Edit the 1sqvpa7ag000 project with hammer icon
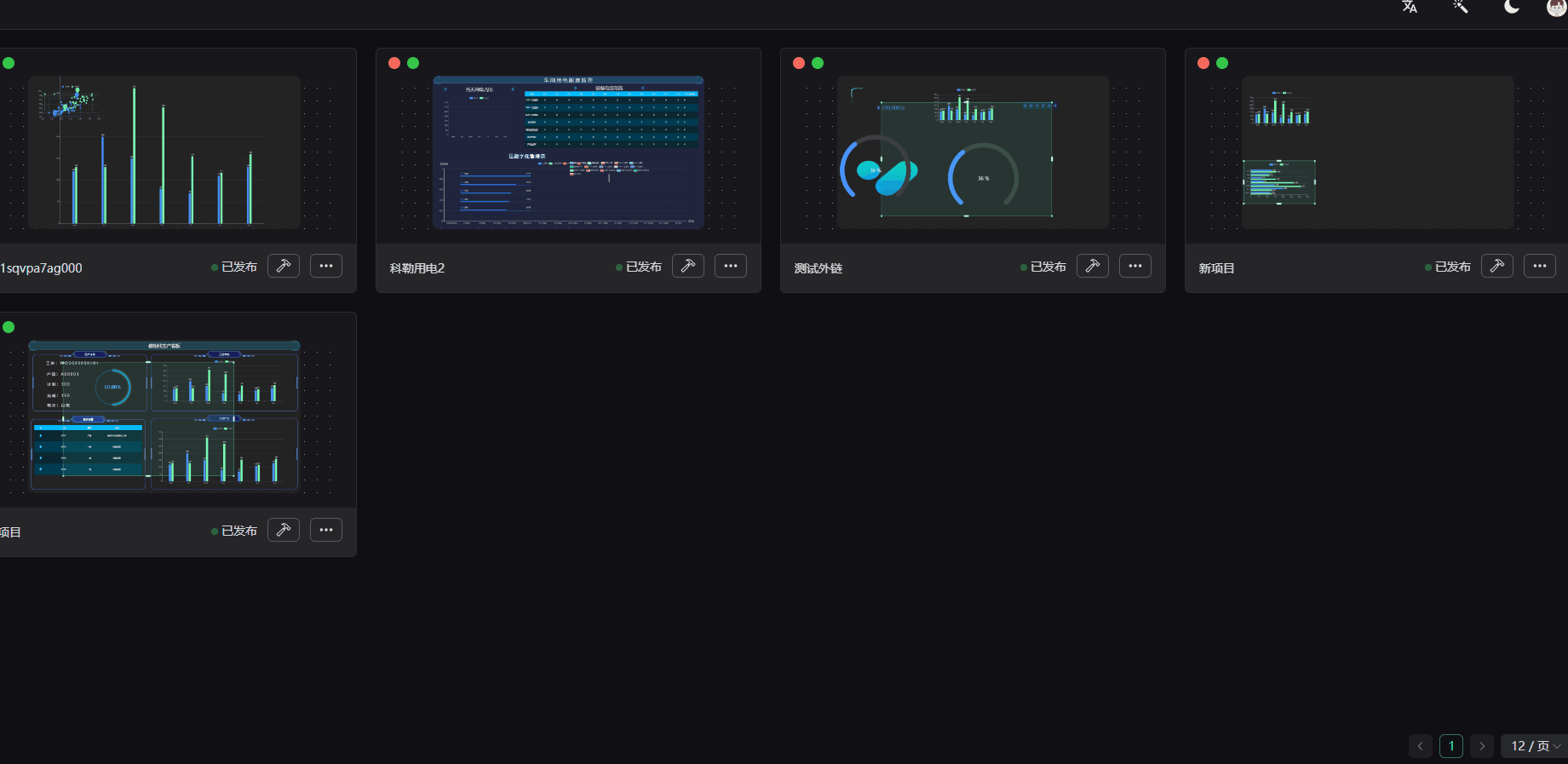 coord(284,266)
